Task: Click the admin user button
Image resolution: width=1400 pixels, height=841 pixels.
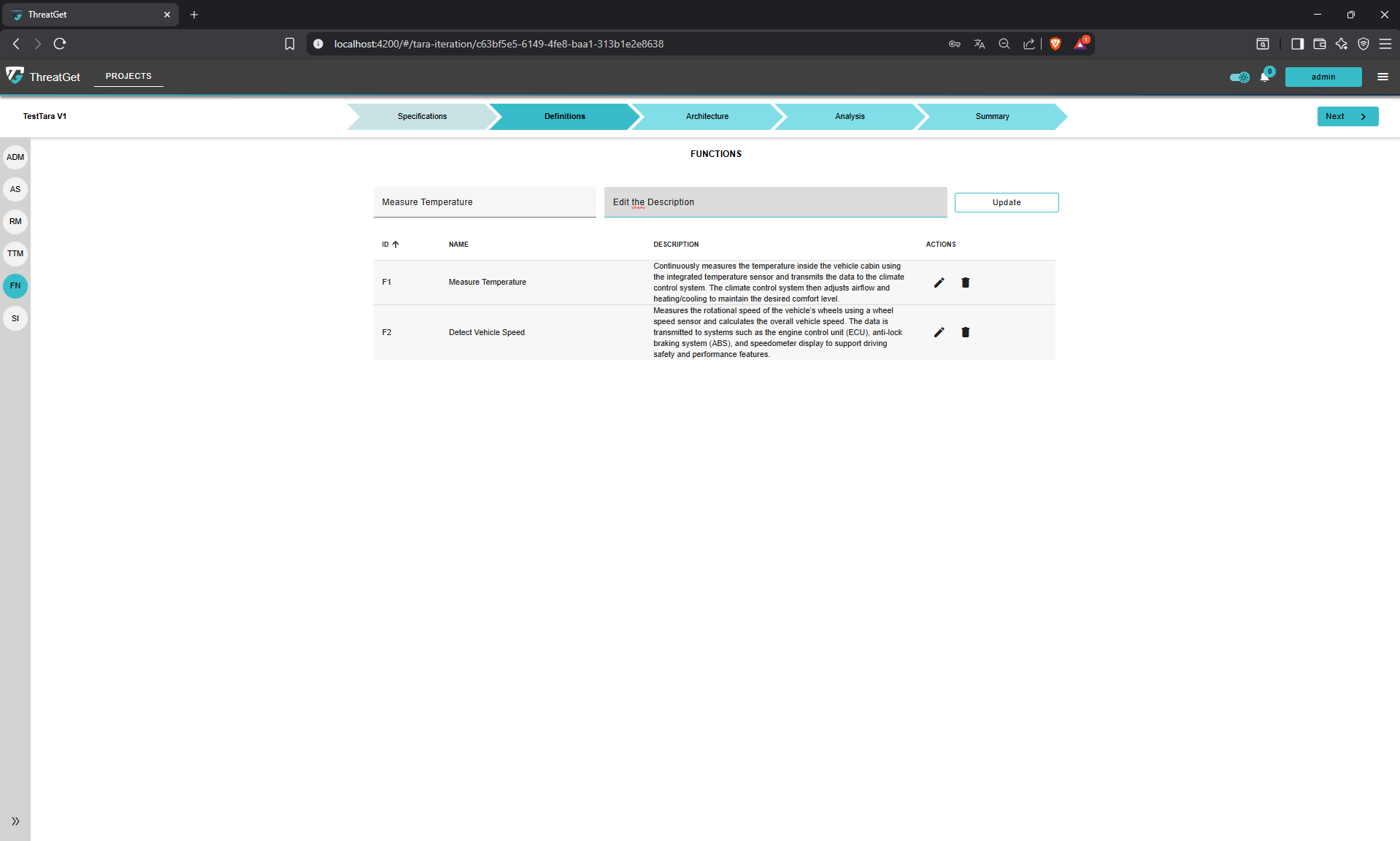Action: 1323,77
